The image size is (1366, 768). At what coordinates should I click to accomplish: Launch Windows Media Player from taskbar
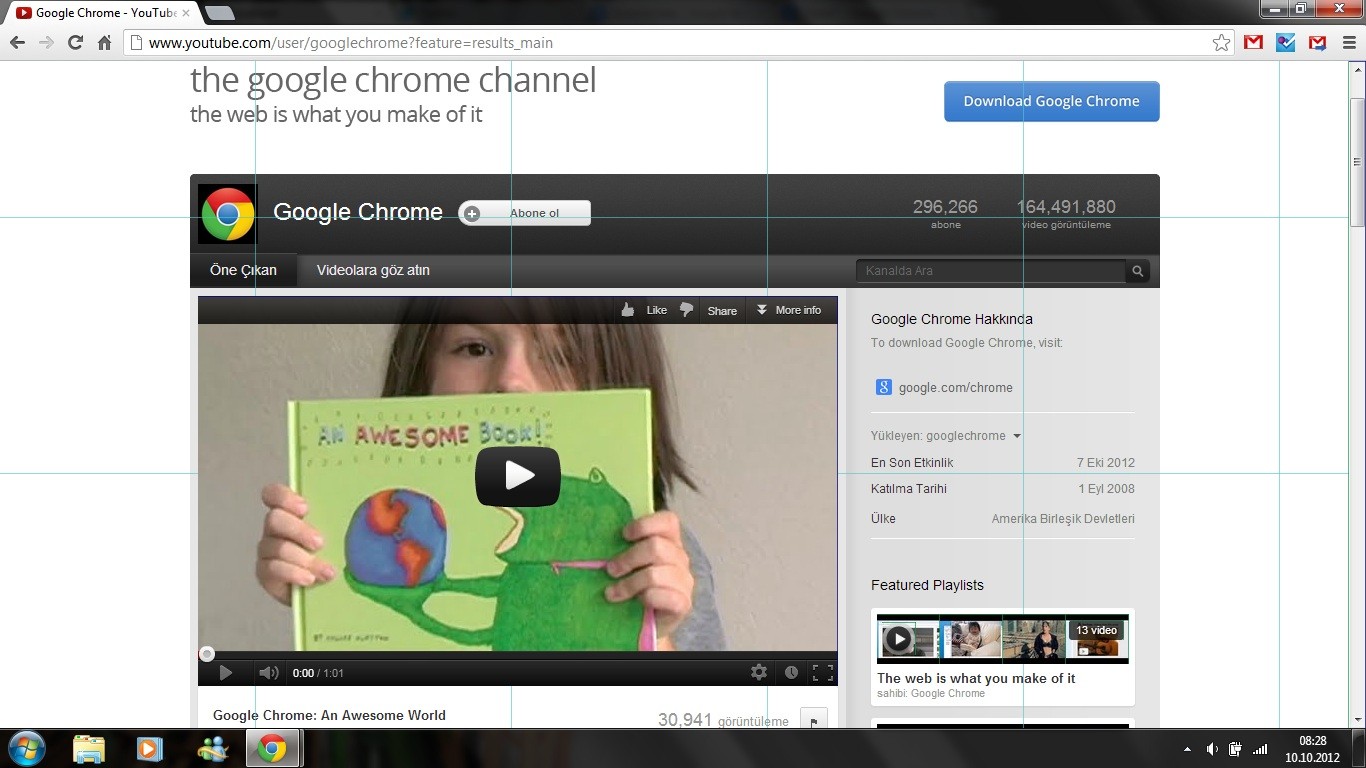click(149, 748)
